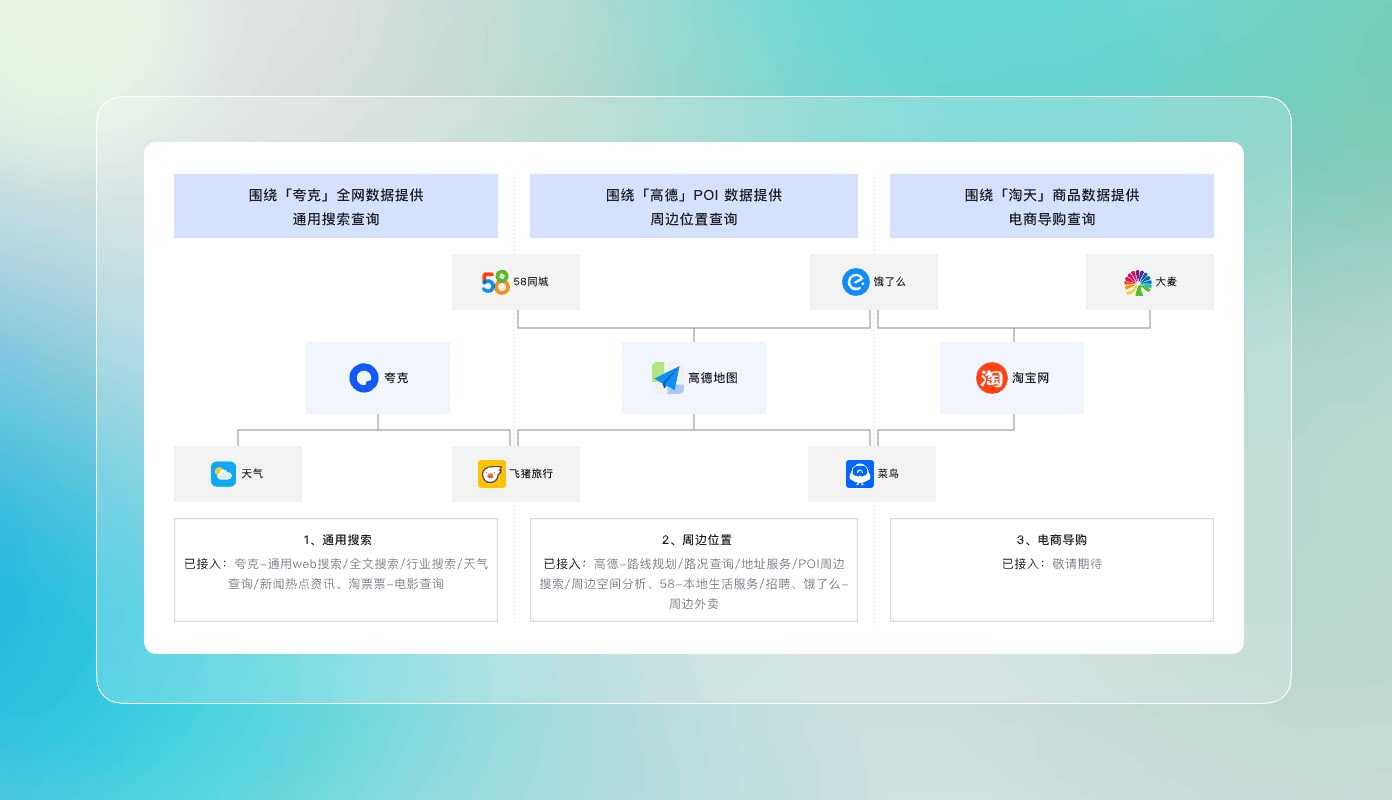The height and width of the screenshot is (800, 1392).
Task: Click the 飞猪旅行 yellow pig logo
Action: (x=491, y=474)
